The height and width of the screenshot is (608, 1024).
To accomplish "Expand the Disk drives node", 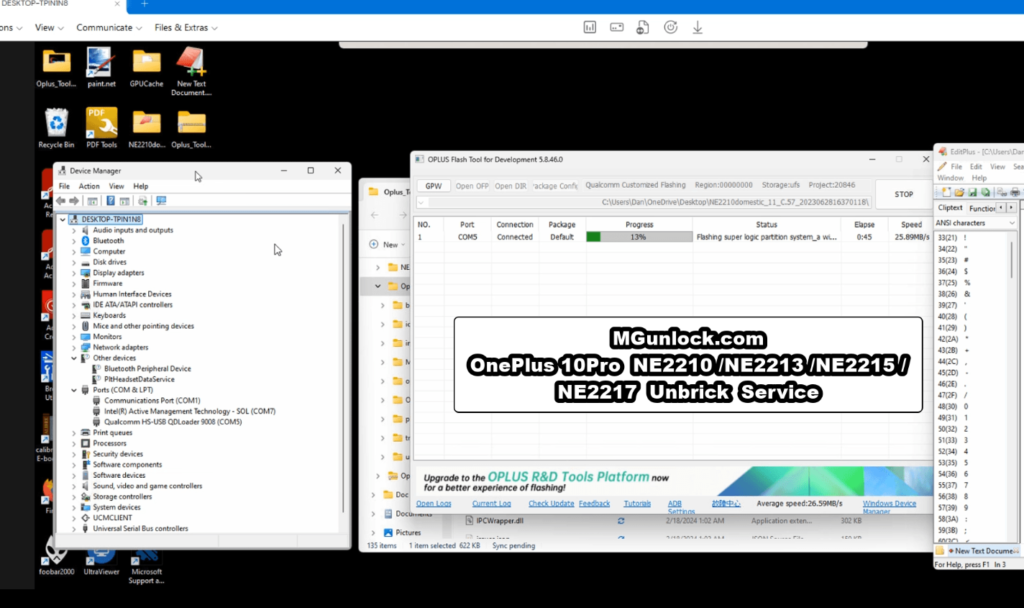I will (74, 262).
